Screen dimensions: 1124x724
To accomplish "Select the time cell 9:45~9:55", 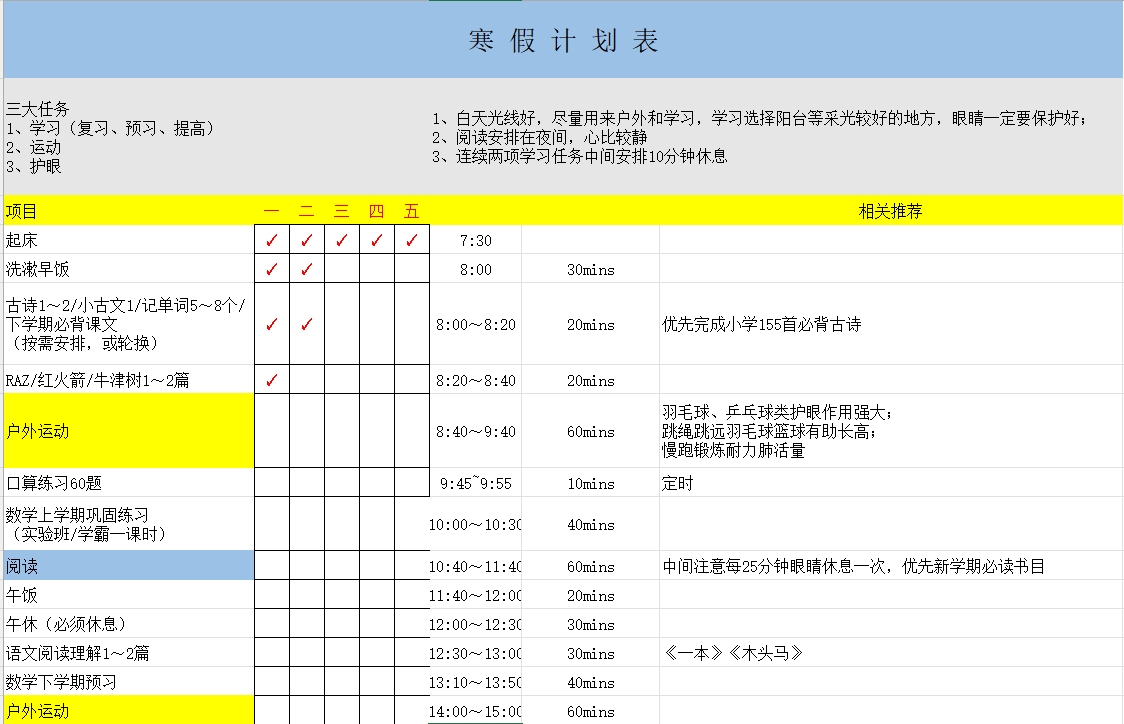I will tap(476, 482).
